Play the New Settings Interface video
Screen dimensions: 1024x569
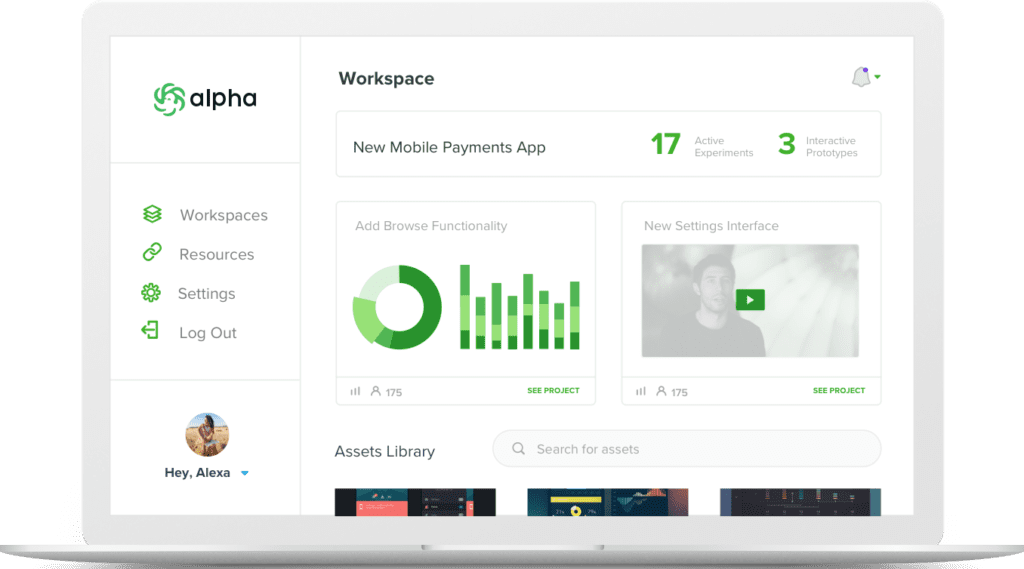pyautogui.click(x=750, y=300)
